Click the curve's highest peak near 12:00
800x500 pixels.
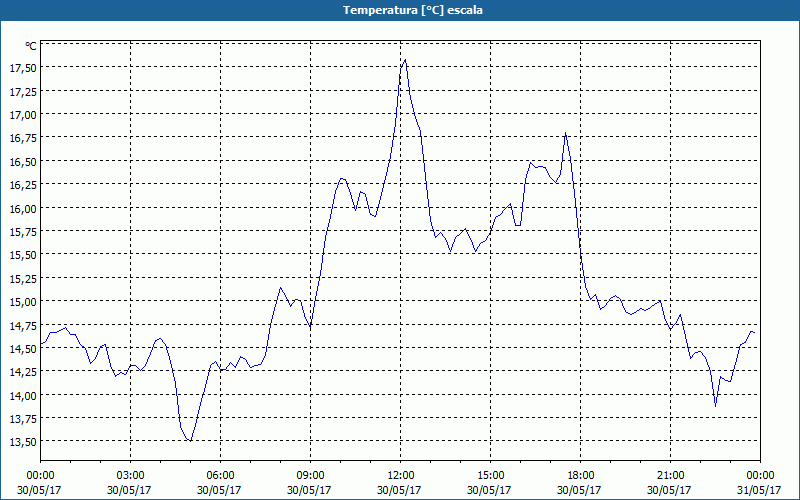405,60
